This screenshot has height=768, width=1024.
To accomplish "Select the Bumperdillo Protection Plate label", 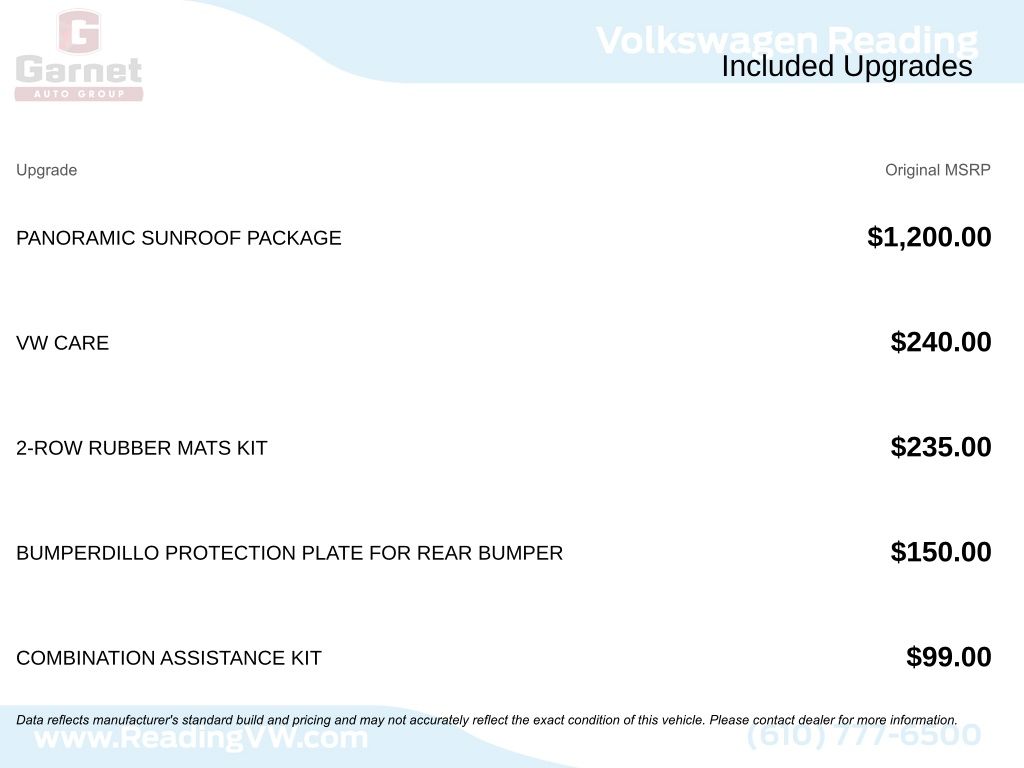I will [x=289, y=553].
